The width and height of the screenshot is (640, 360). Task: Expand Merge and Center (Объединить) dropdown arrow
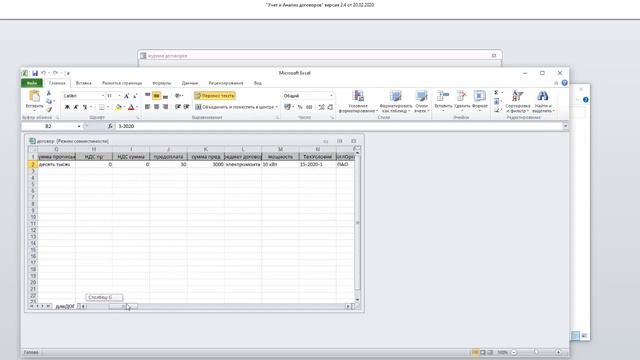(x=277, y=107)
